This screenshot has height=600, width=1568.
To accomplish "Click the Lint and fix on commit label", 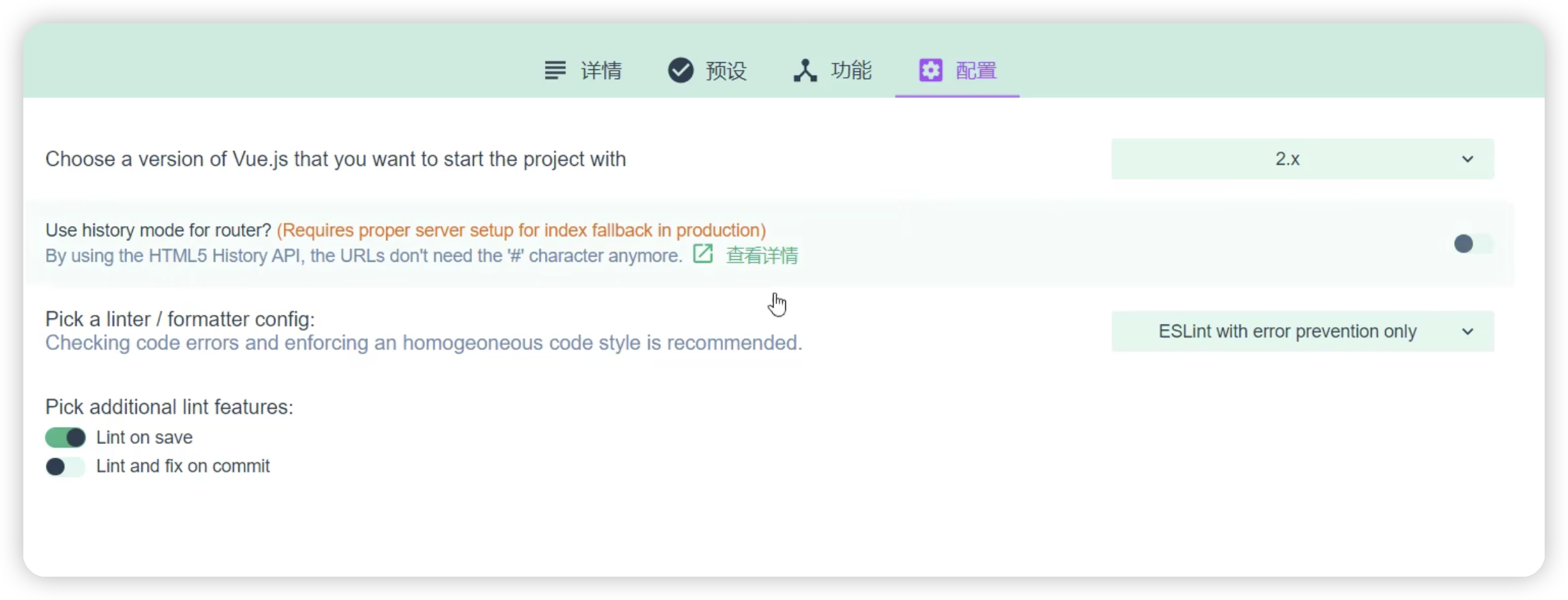I will point(183,467).
